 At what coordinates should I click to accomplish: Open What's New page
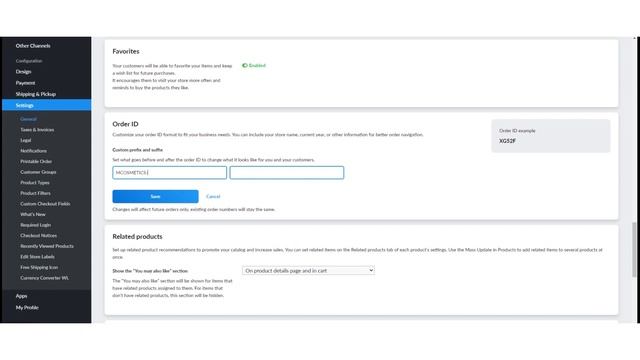(33, 214)
